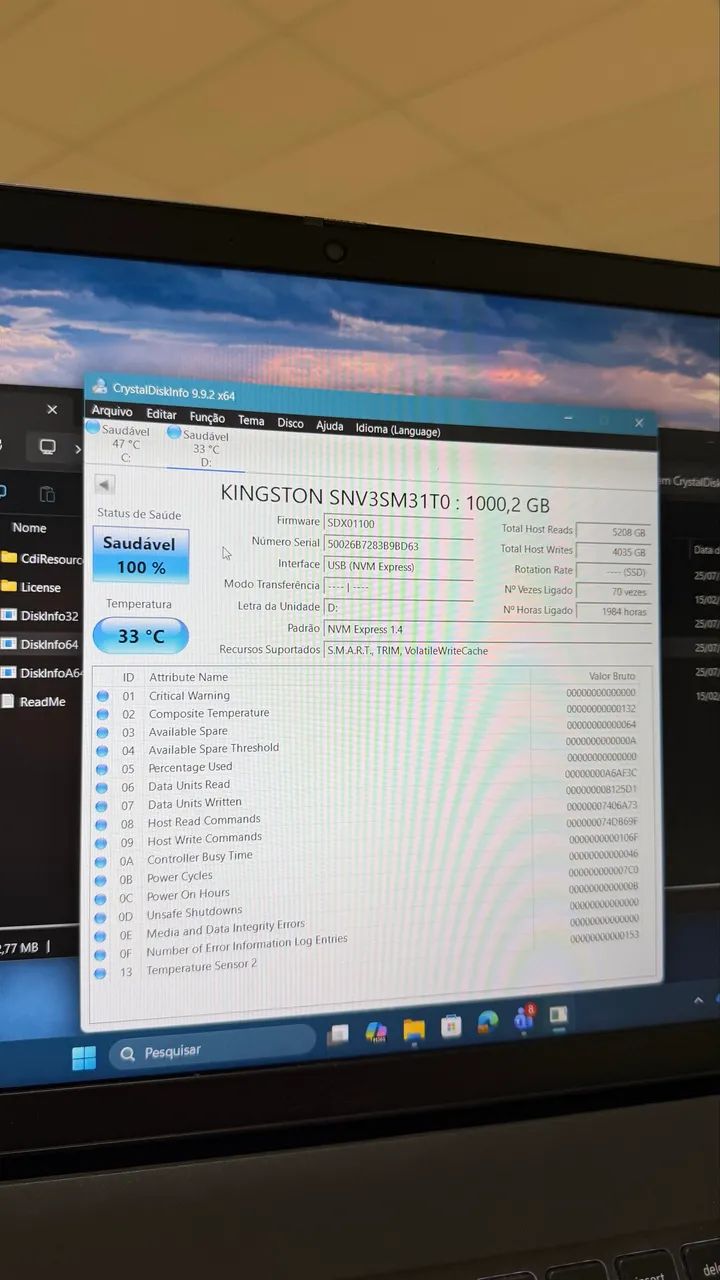Screen dimensions: 720x1280
Task: Select the C: drive tab at 47 °C
Action: coord(122,443)
